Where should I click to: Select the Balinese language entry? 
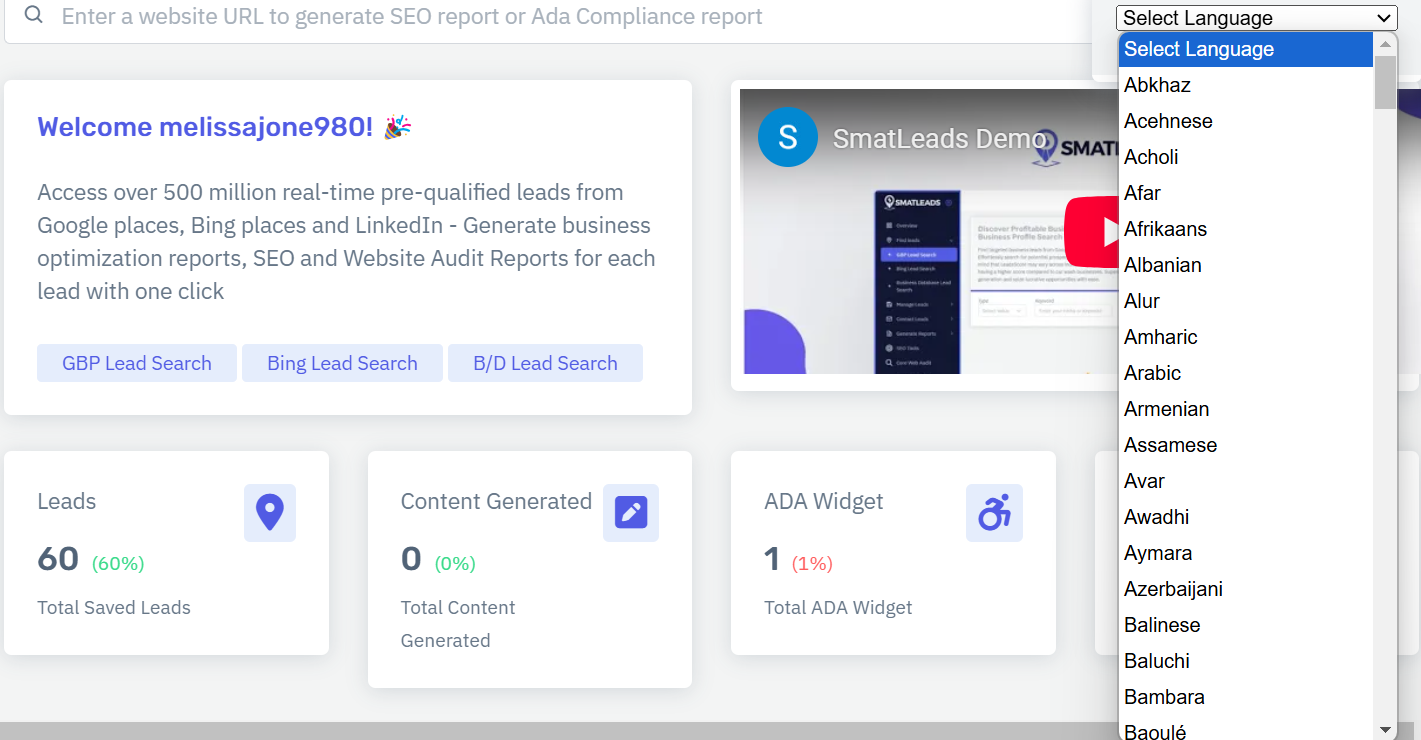1162,625
